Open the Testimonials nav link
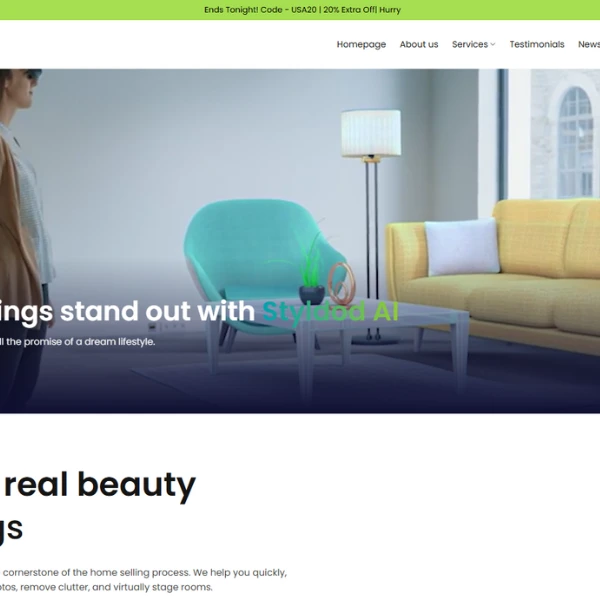Screen dimensions: 600x600 (537, 44)
